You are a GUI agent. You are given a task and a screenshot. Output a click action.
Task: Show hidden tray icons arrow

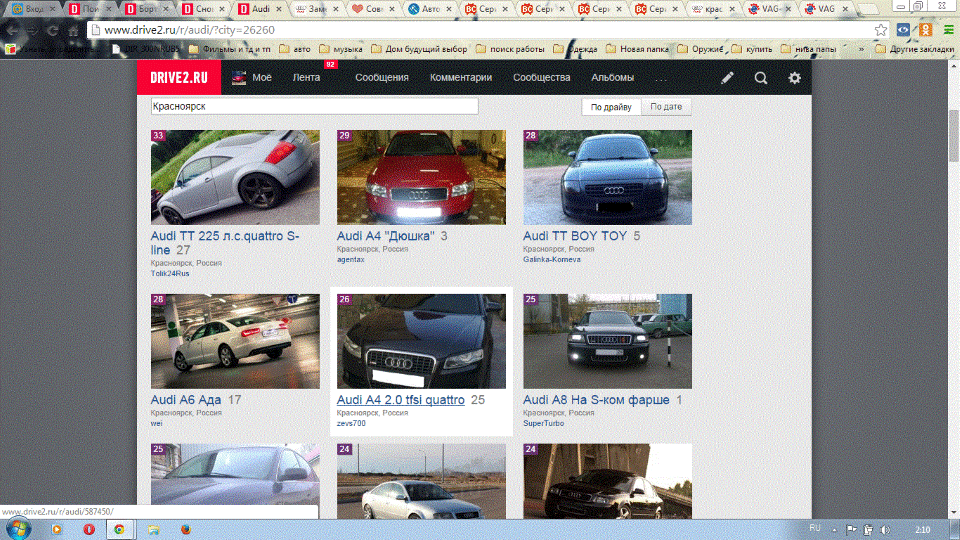point(834,530)
